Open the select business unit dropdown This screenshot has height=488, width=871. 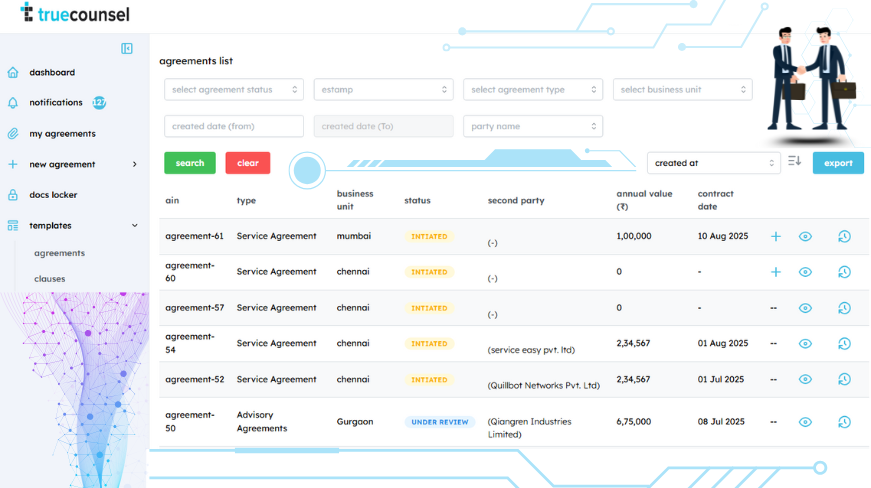pyautogui.click(x=682, y=90)
